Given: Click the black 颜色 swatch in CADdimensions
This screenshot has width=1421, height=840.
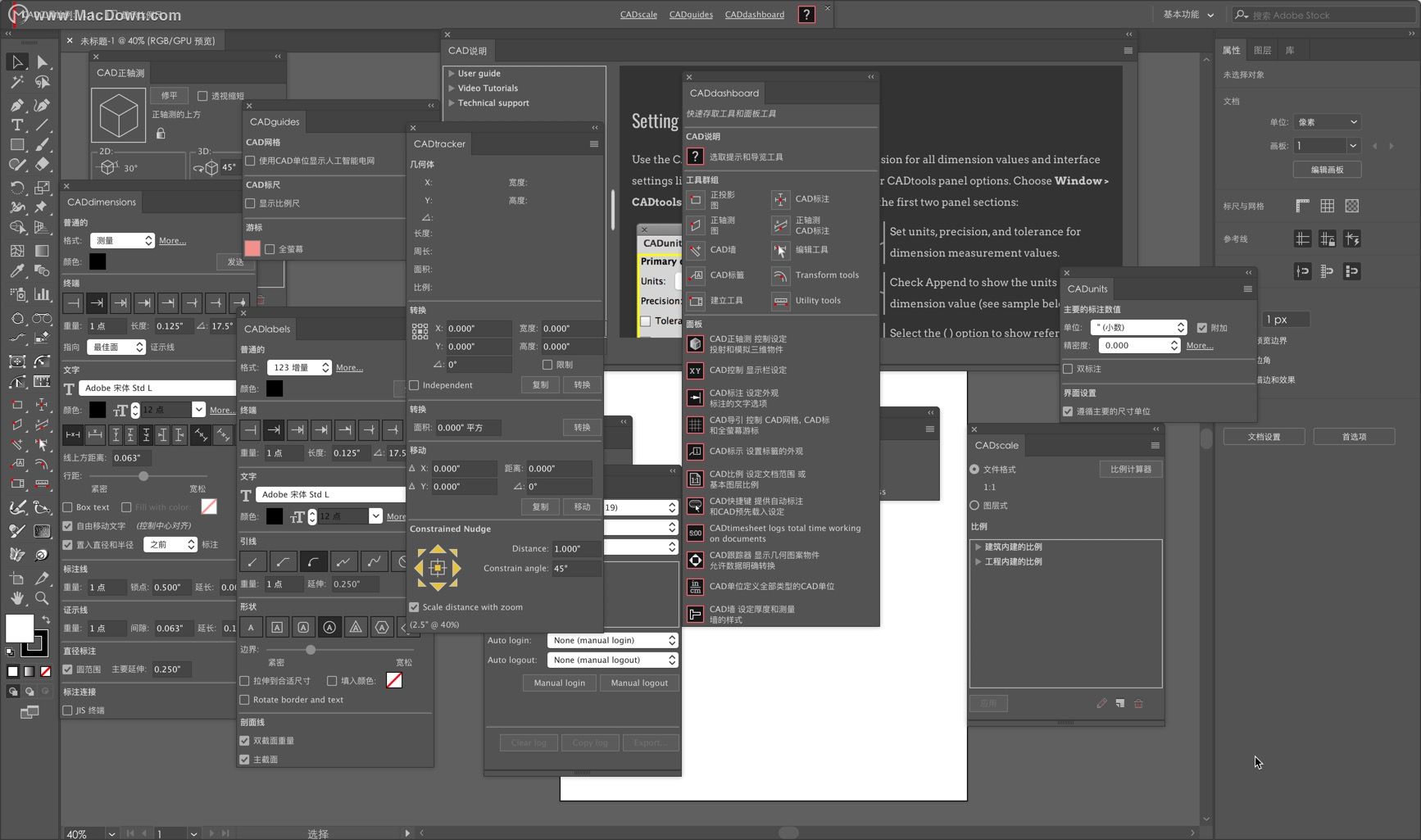Looking at the screenshot, I should (98, 262).
